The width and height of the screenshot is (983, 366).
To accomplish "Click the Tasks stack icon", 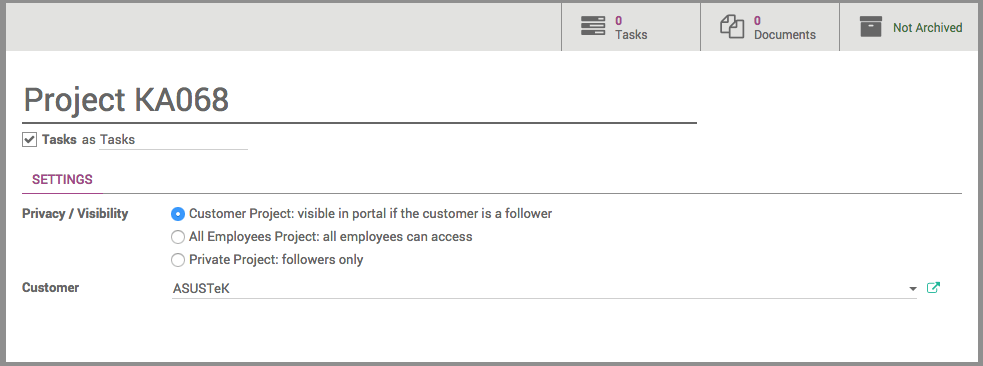I will 592,26.
